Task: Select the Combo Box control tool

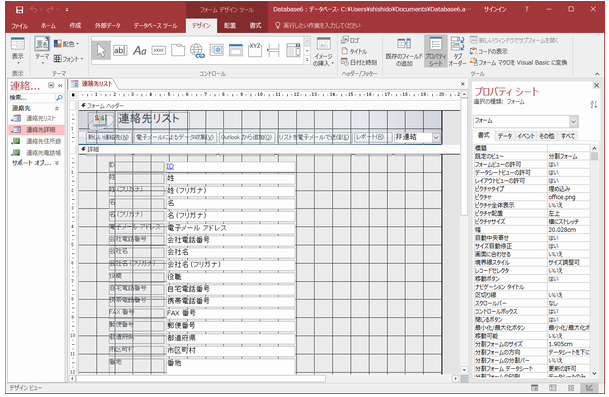Action: click(x=293, y=50)
